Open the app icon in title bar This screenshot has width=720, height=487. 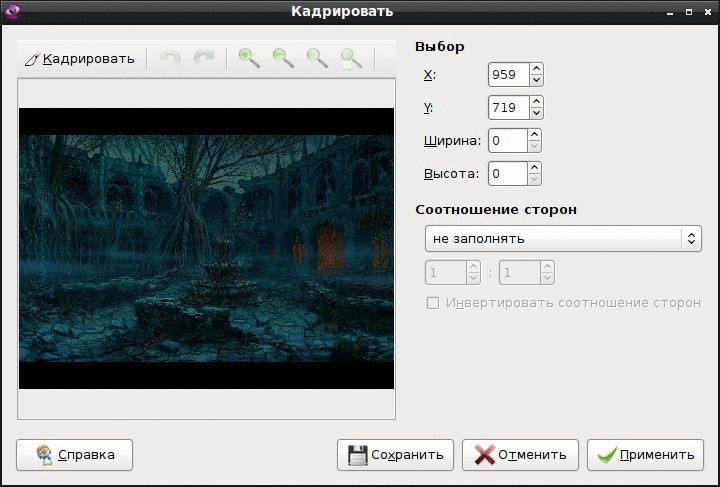11,11
